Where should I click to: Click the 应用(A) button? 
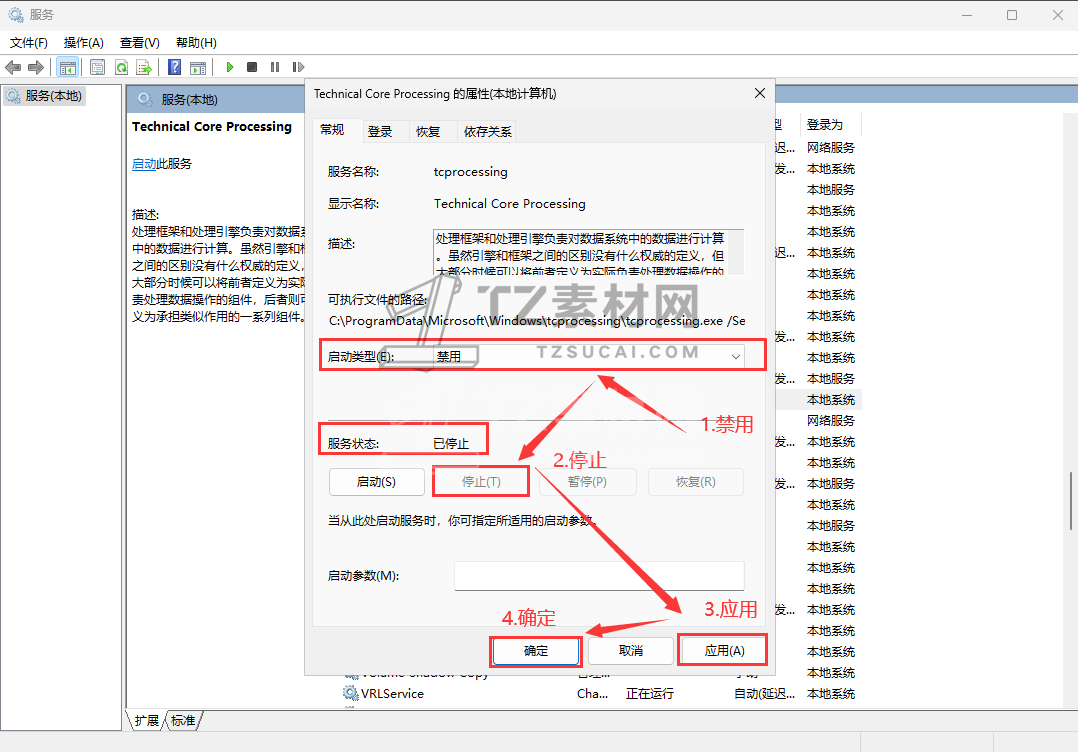point(724,651)
